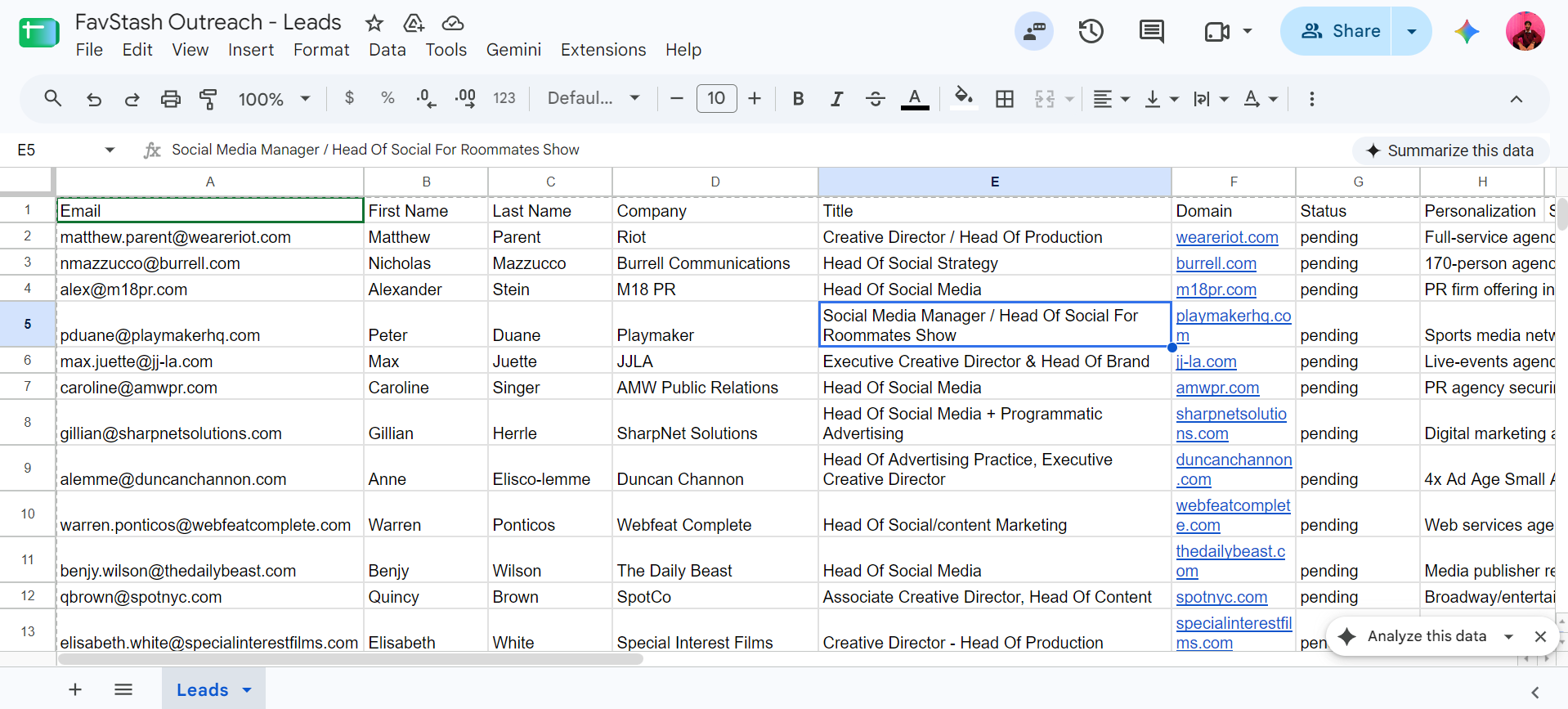The width and height of the screenshot is (1568, 709).
Task: Open the three-dot more toolbar options
Action: 1311,99
